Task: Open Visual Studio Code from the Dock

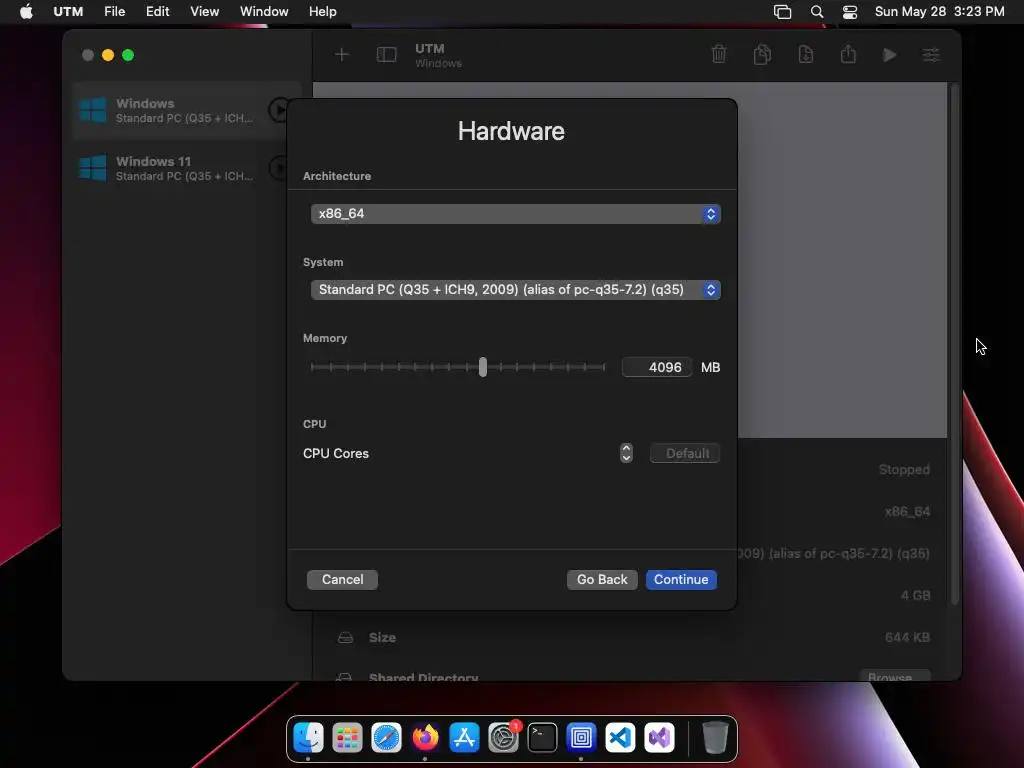Action: (x=620, y=738)
